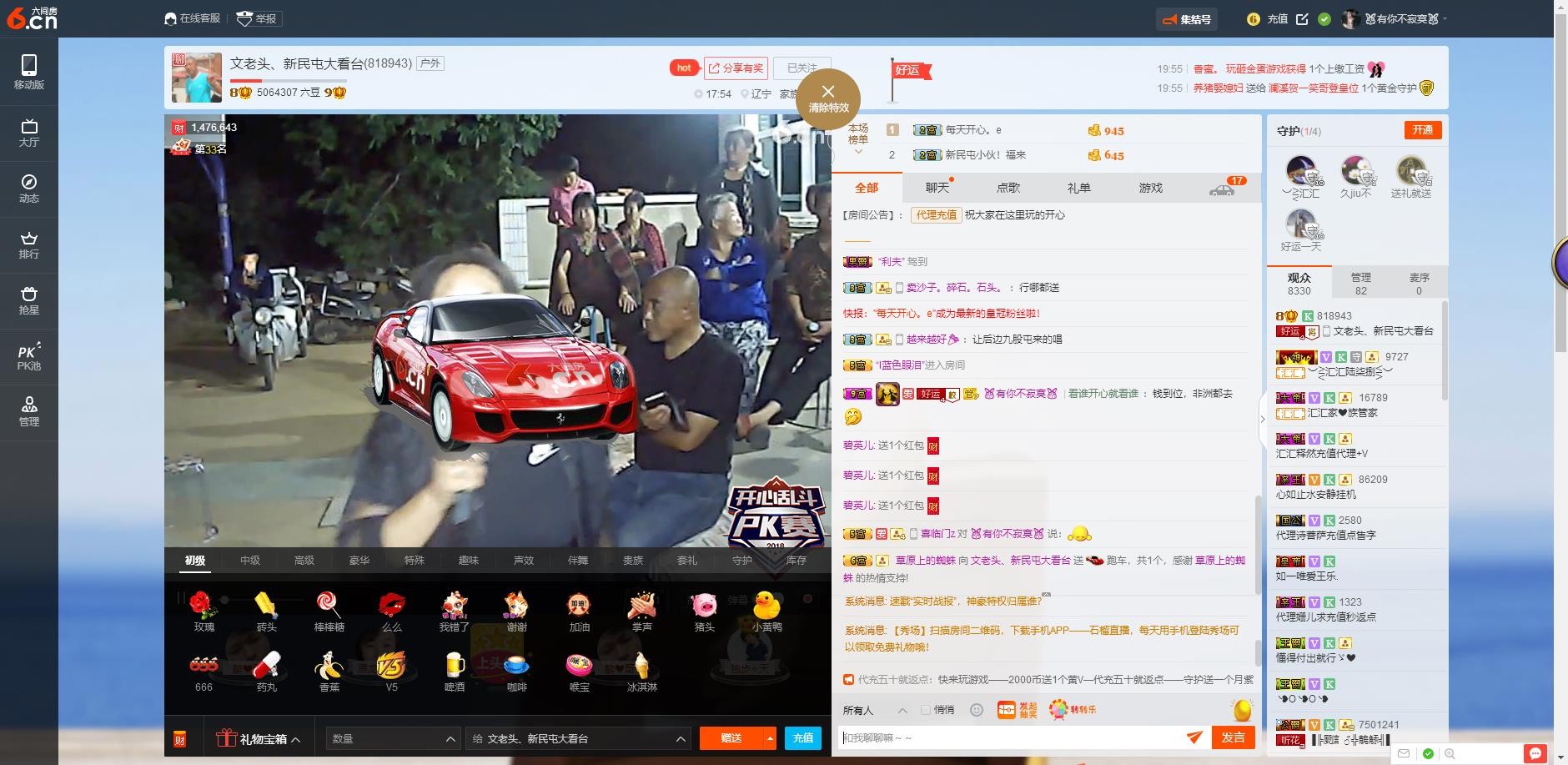Click the chat panel vertical scrollbar
The height and width of the screenshot is (765, 1568).
click(1259, 545)
